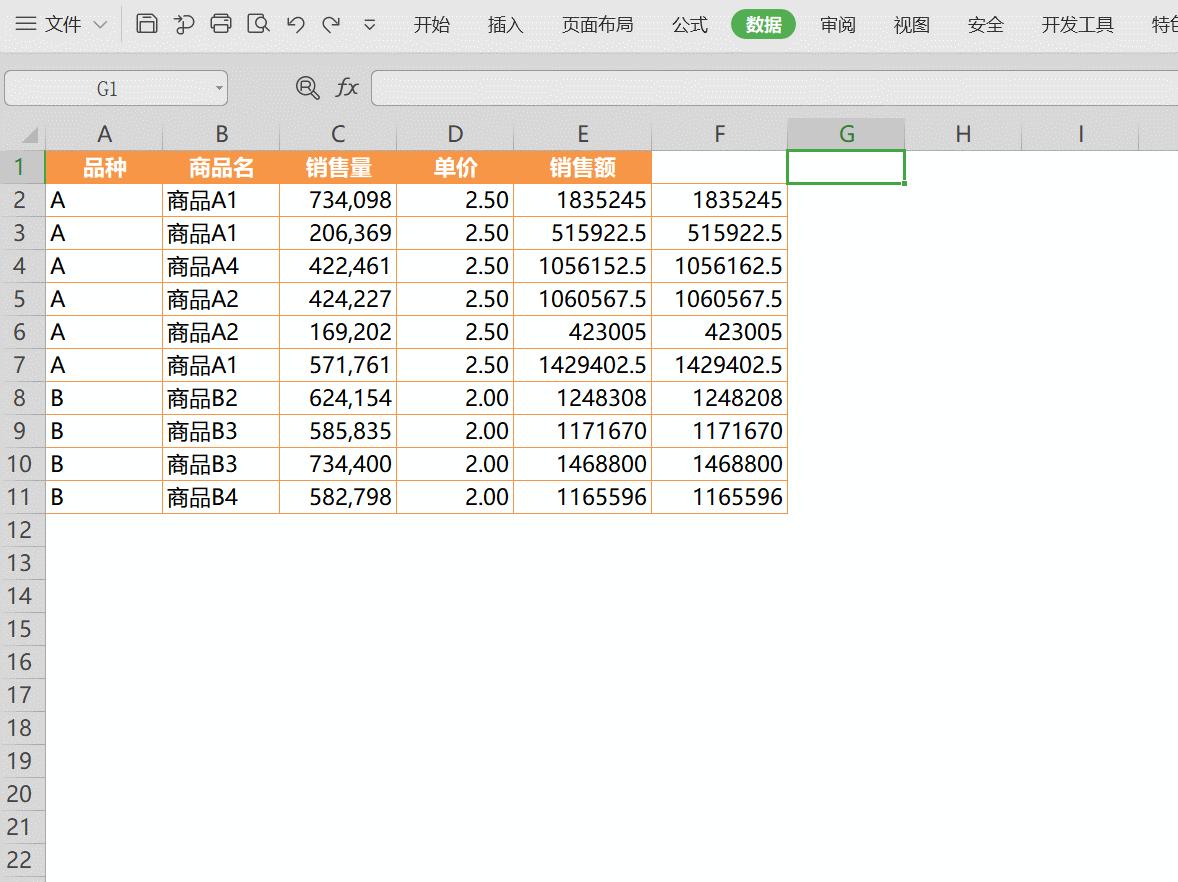Select column E header

(x=583, y=134)
